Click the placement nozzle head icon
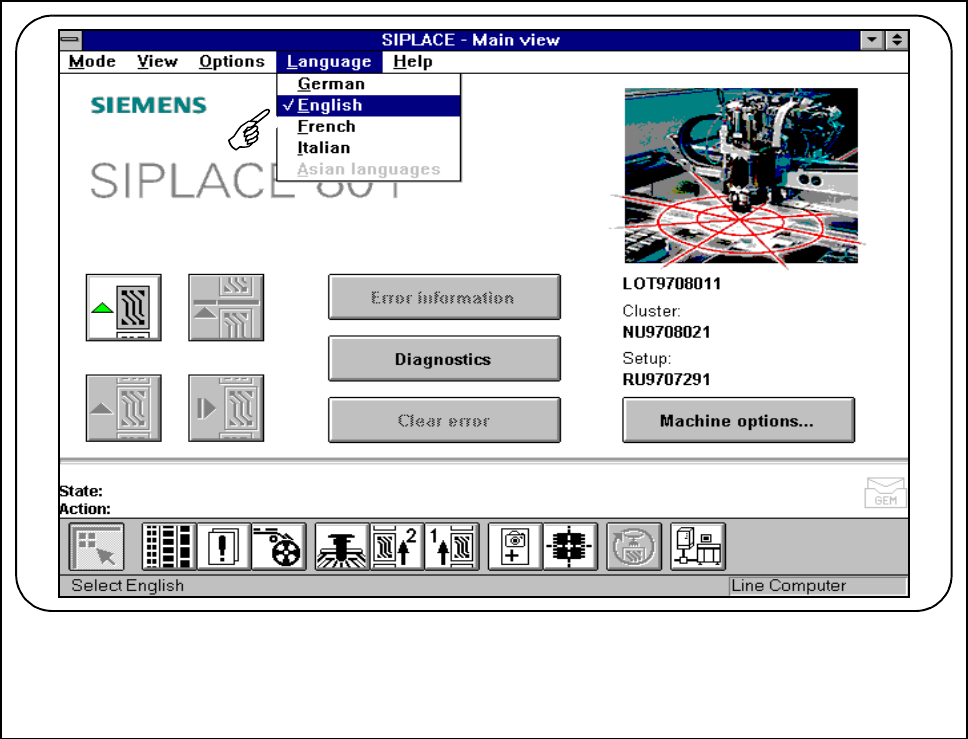The height and width of the screenshot is (739, 968). [342, 546]
